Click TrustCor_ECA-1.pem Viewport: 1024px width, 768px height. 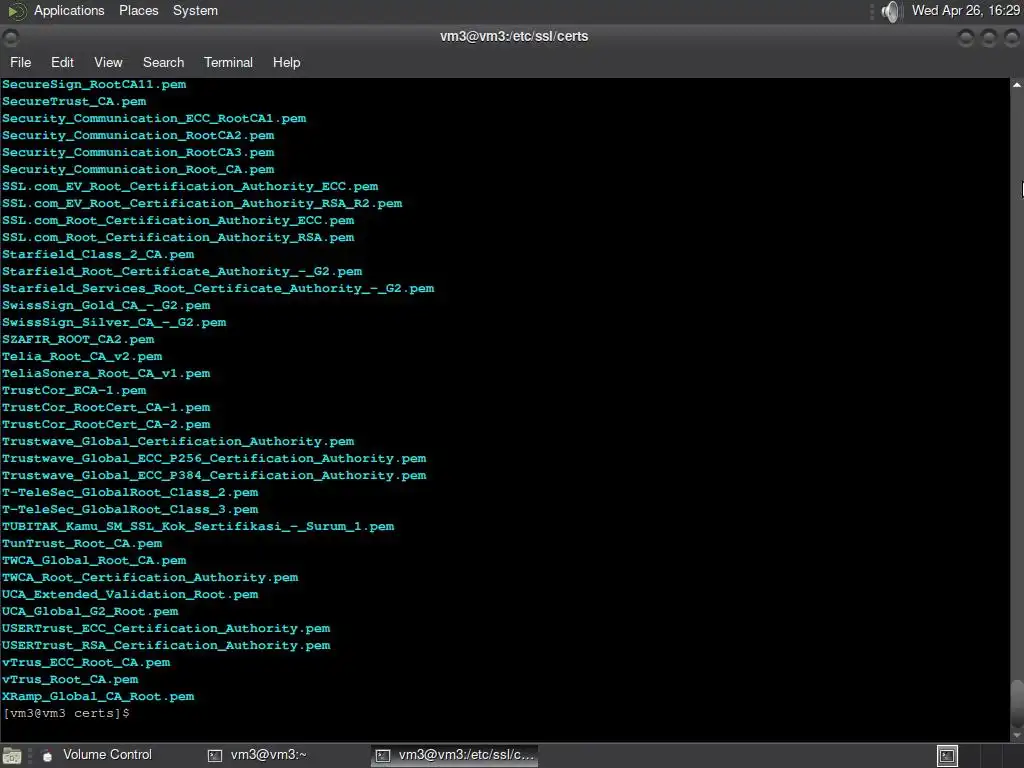point(74,390)
